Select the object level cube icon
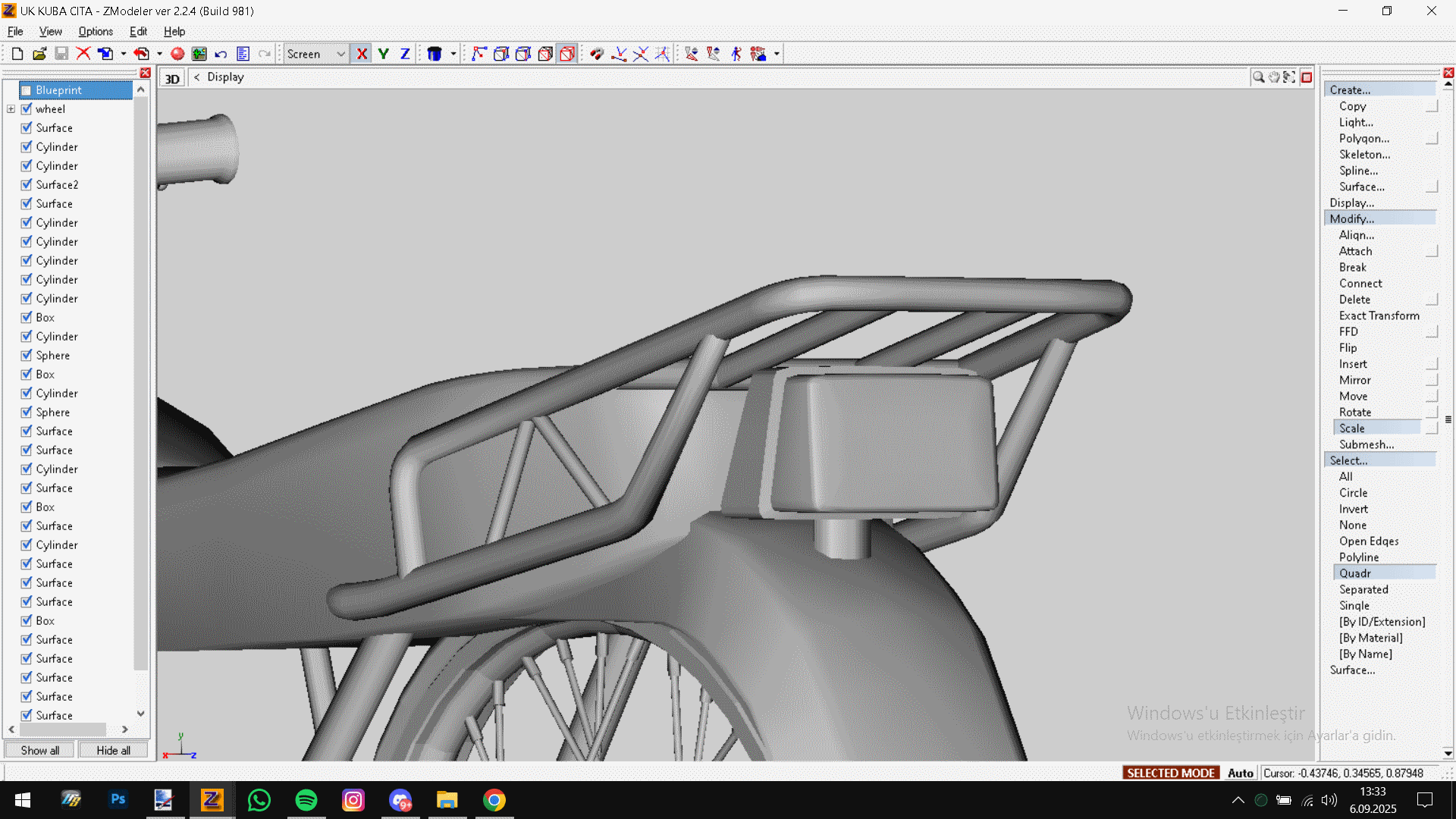The width and height of the screenshot is (1456, 819). tap(567, 54)
